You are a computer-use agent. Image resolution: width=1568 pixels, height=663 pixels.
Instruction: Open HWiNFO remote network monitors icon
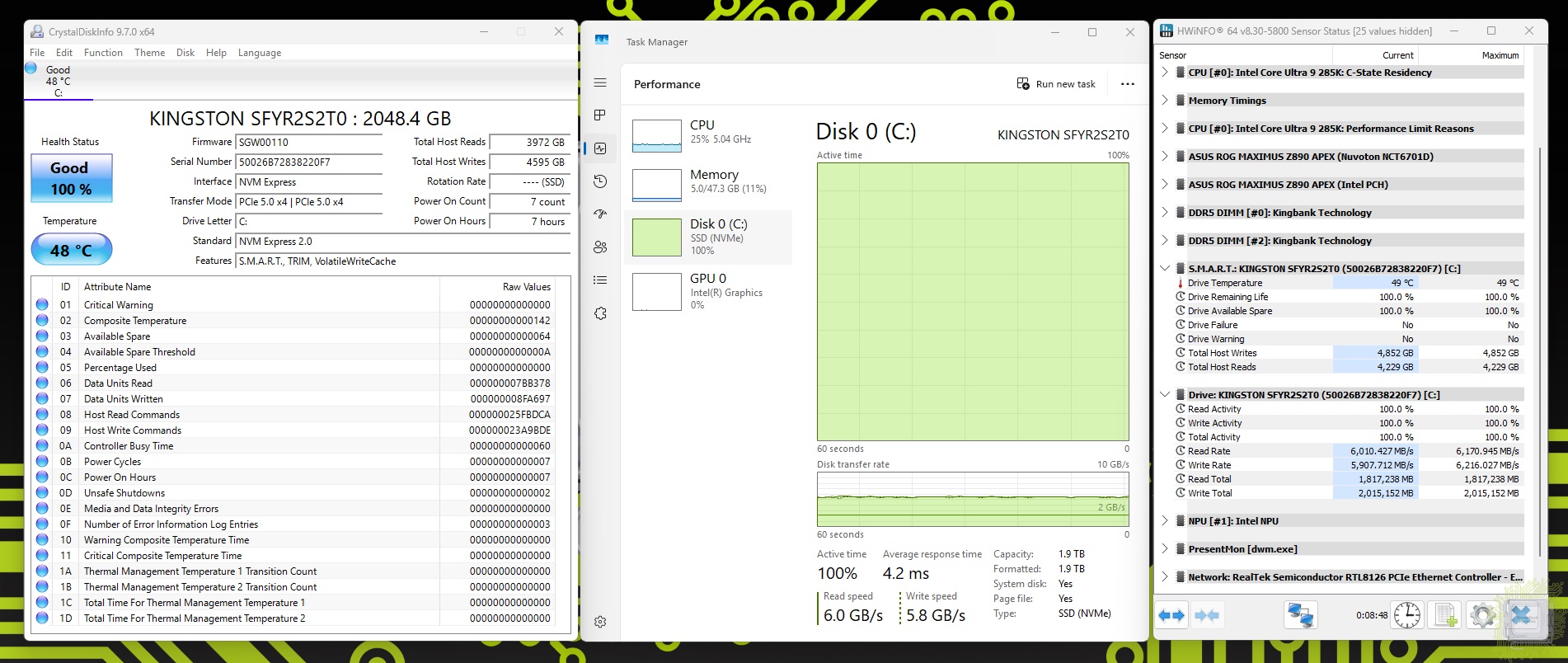point(1301,615)
